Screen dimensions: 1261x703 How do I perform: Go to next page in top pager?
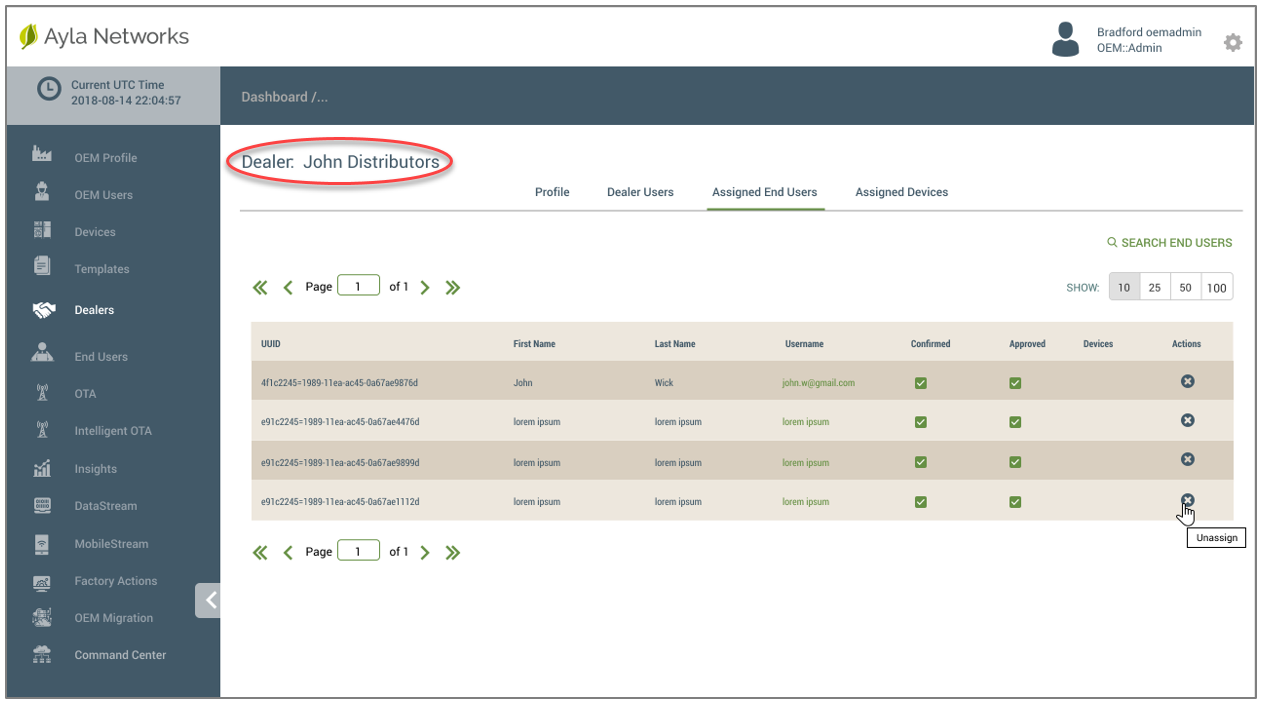425,287
